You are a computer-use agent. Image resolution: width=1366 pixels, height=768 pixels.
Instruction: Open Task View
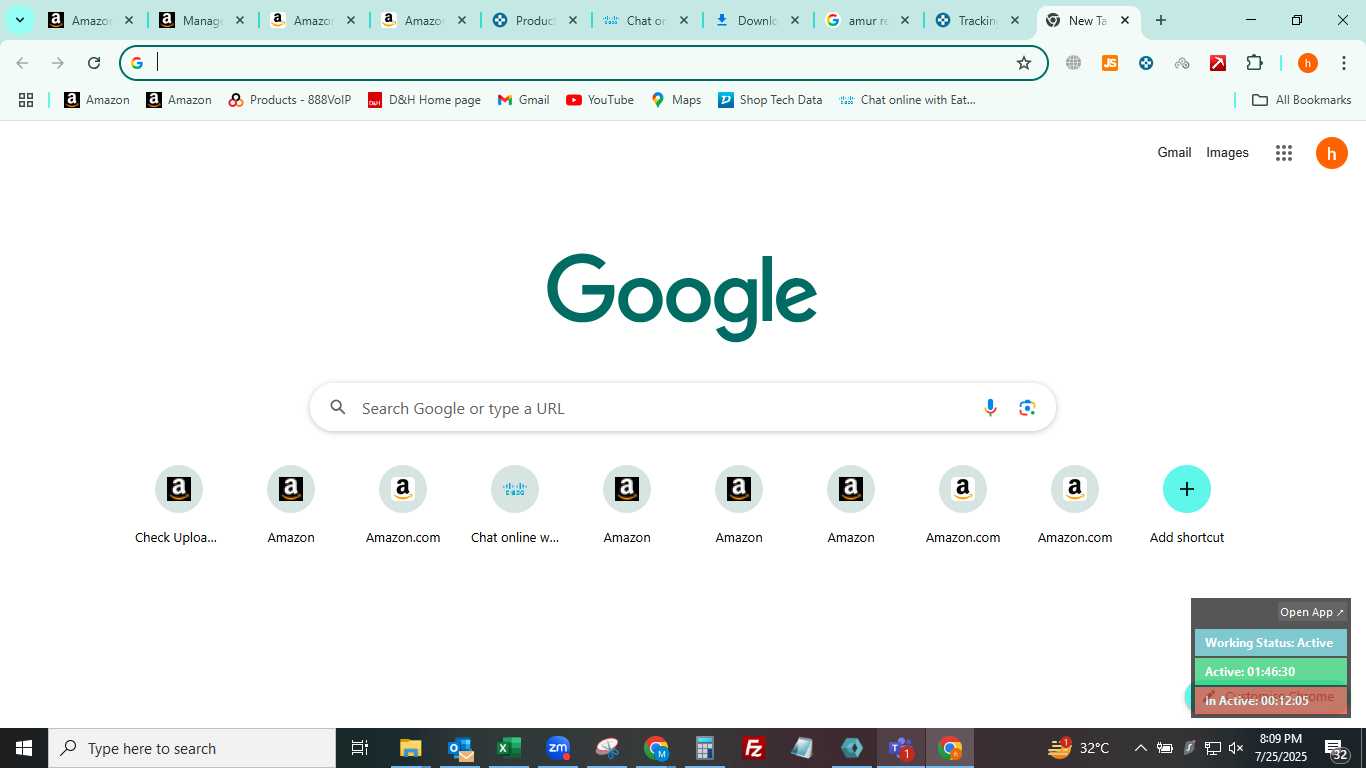[x=360, y=748]
